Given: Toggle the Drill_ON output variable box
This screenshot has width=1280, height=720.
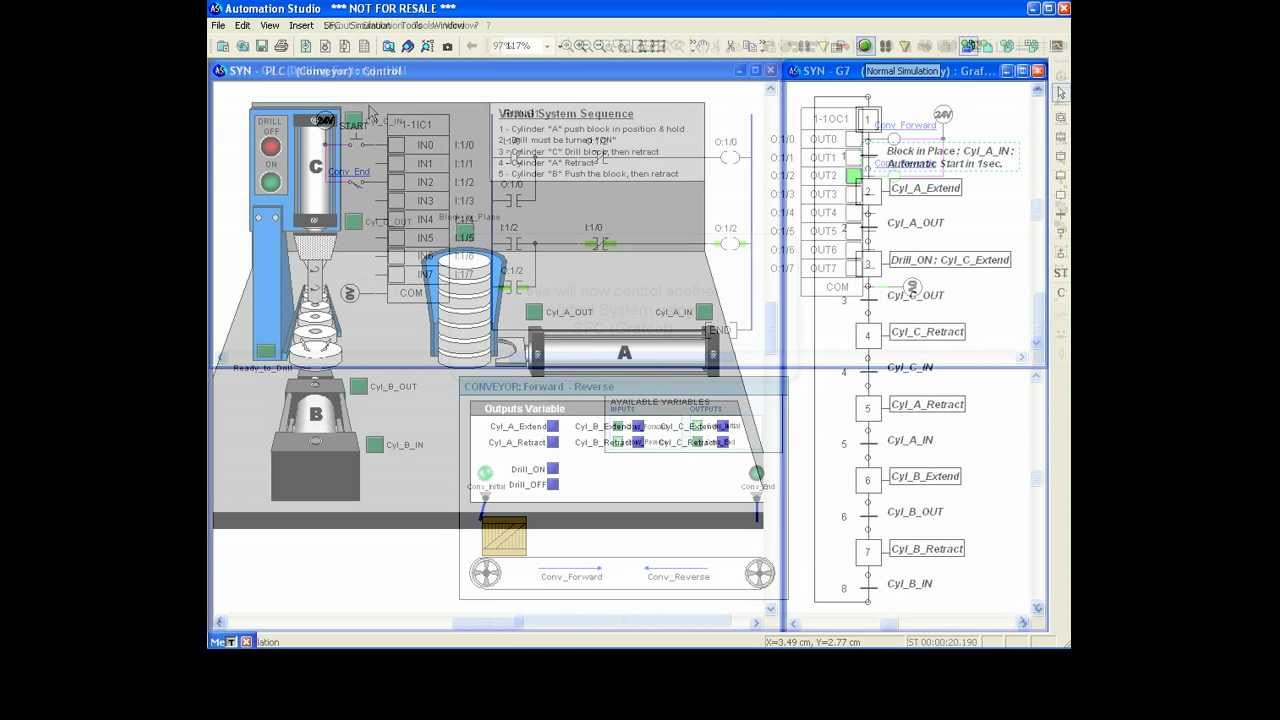Looking at the screenshot, I should pos(553,469).
